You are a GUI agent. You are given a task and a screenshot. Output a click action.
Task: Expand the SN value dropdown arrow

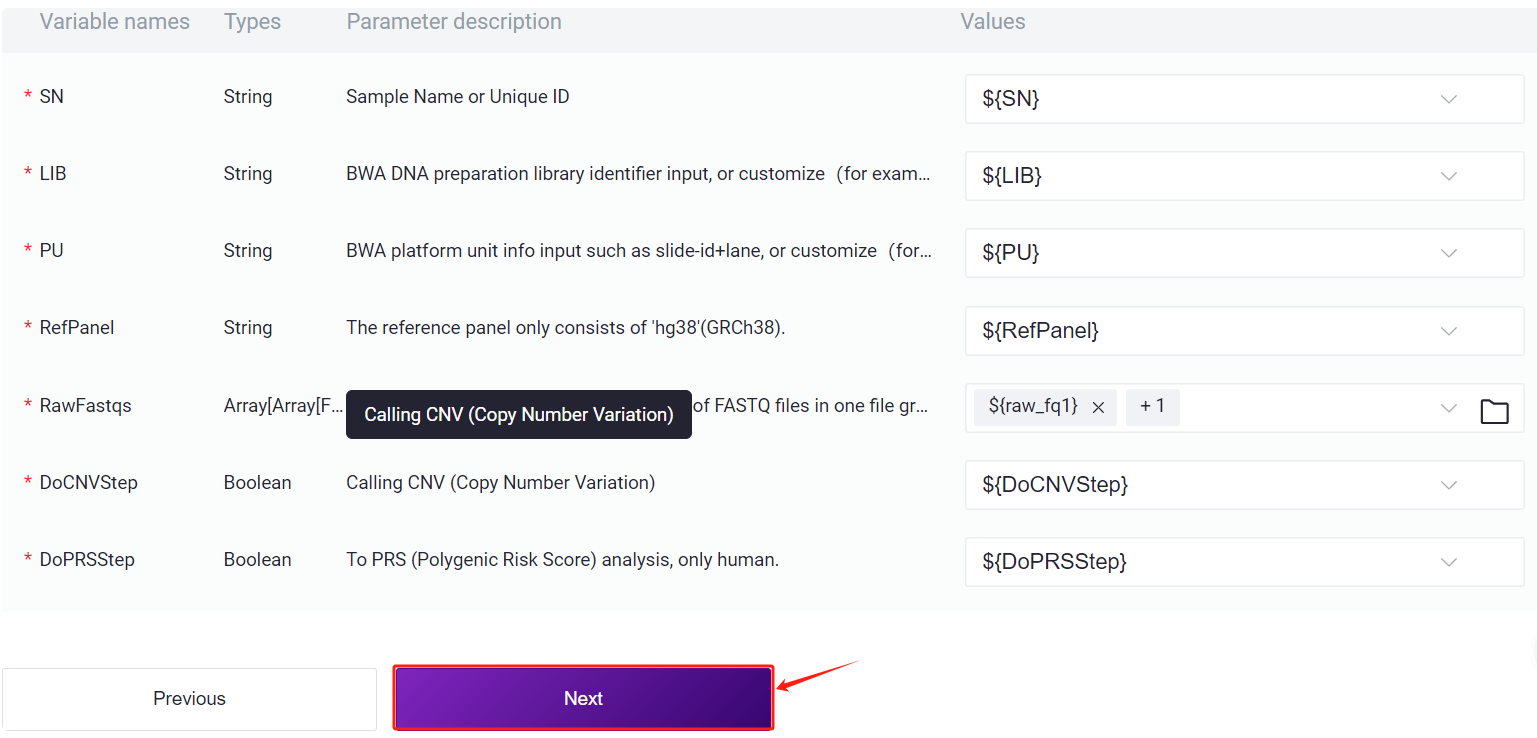(x=1448, y=99)
